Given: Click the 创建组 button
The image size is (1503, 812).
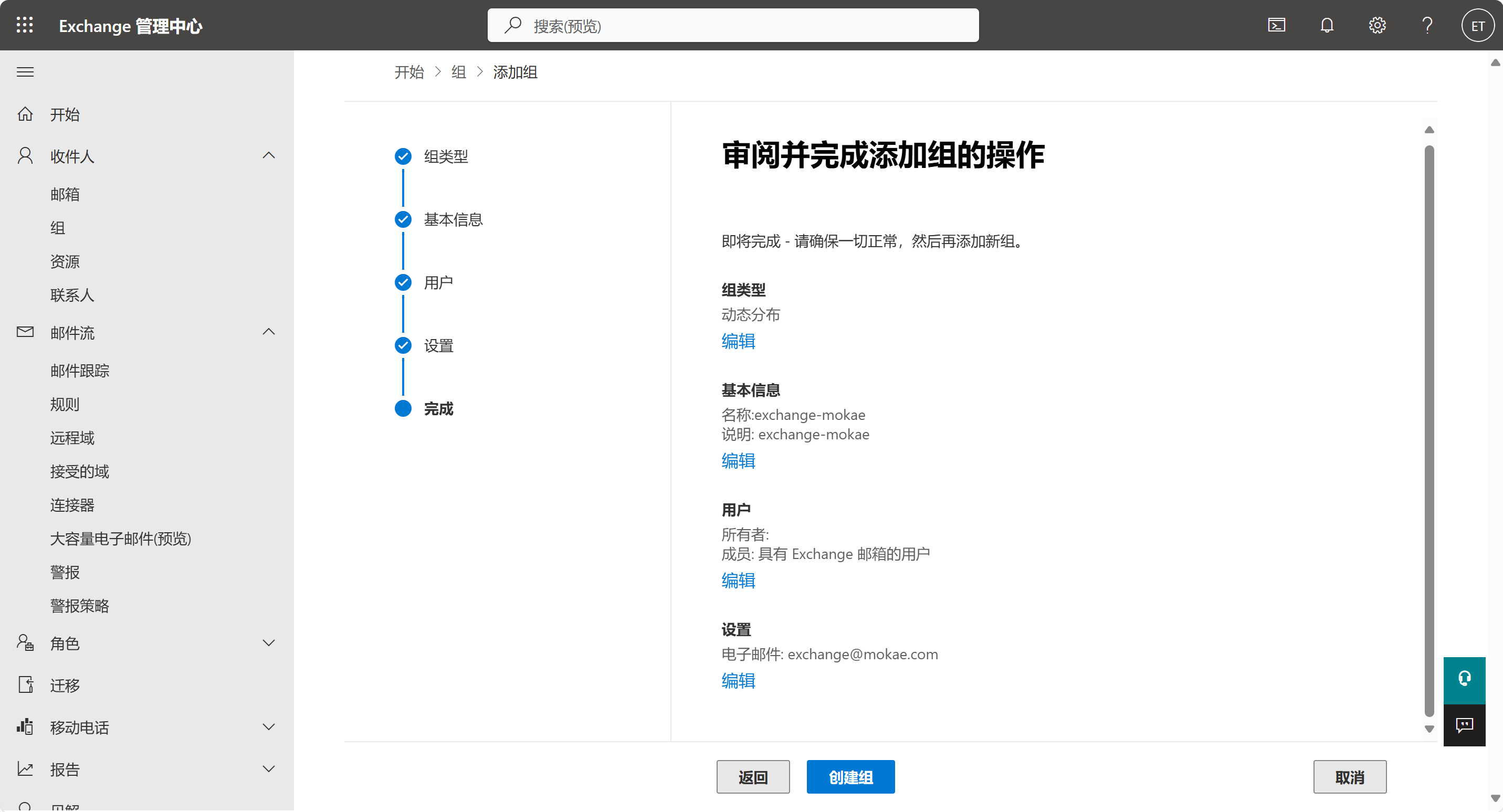Looking at the screenshot, I should click(850, 777).
